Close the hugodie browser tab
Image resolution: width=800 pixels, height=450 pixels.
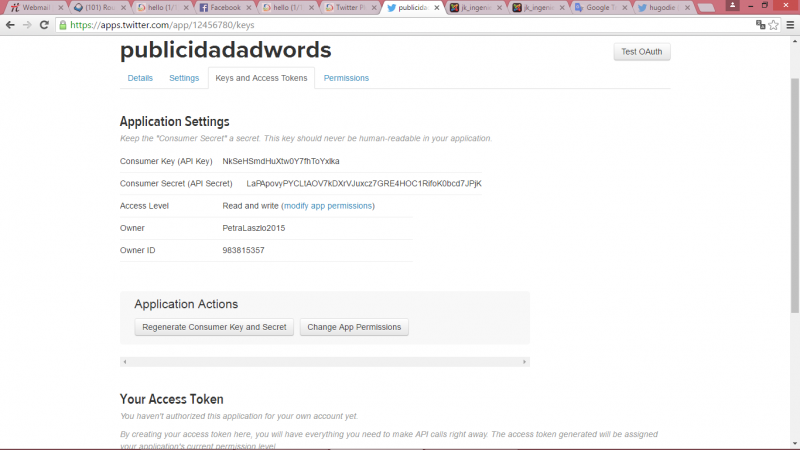coord(688,8)
